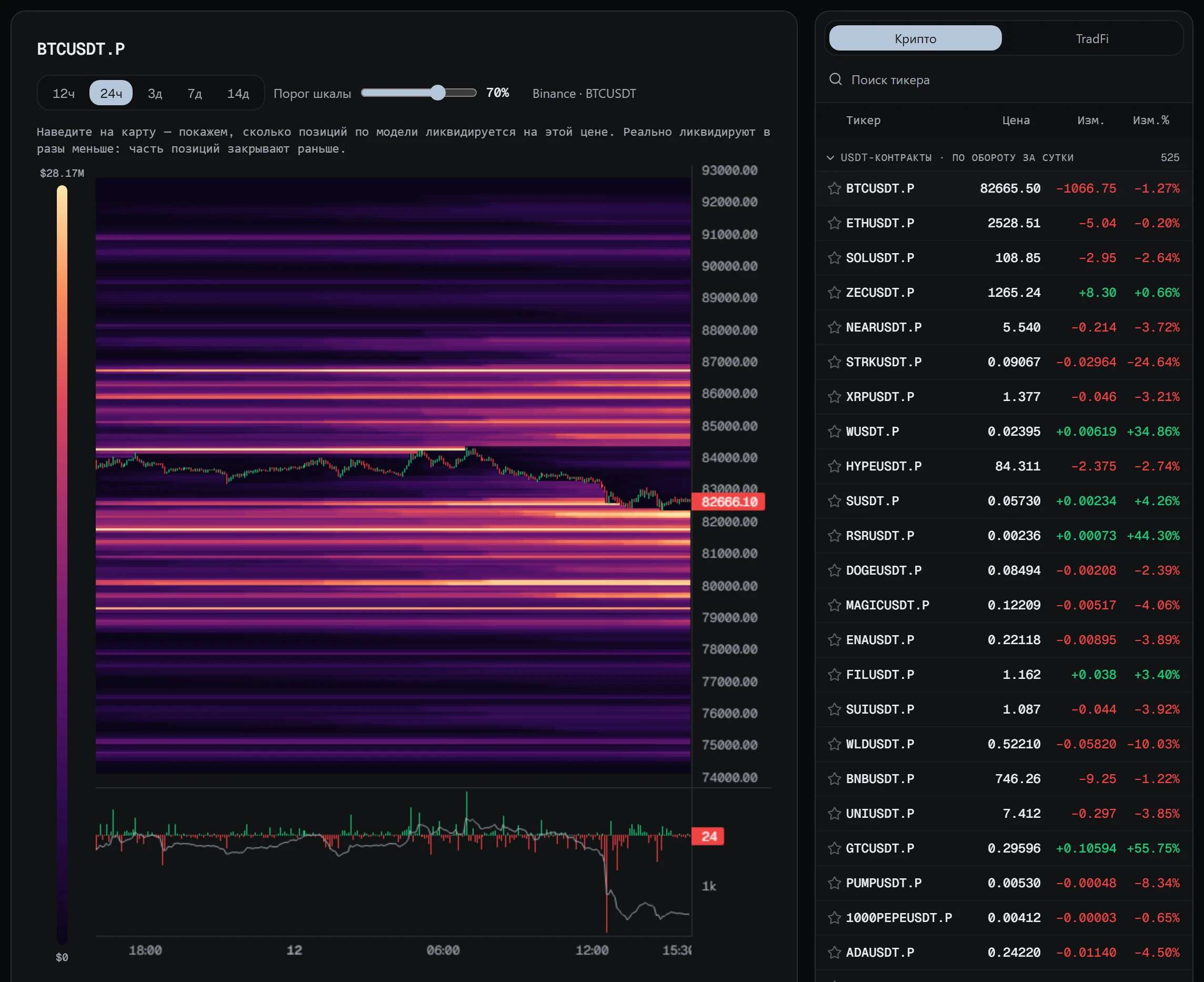Screen dimensions: 1204x982
Task: Favorite WUSDT.P using star icon
Action: click(x=834, y=432)
